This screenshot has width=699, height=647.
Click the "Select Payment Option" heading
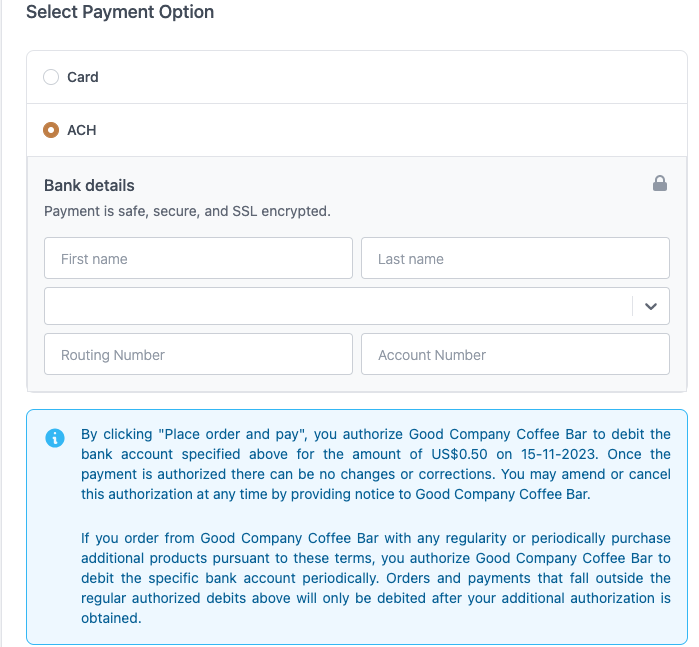click(120, 13)
